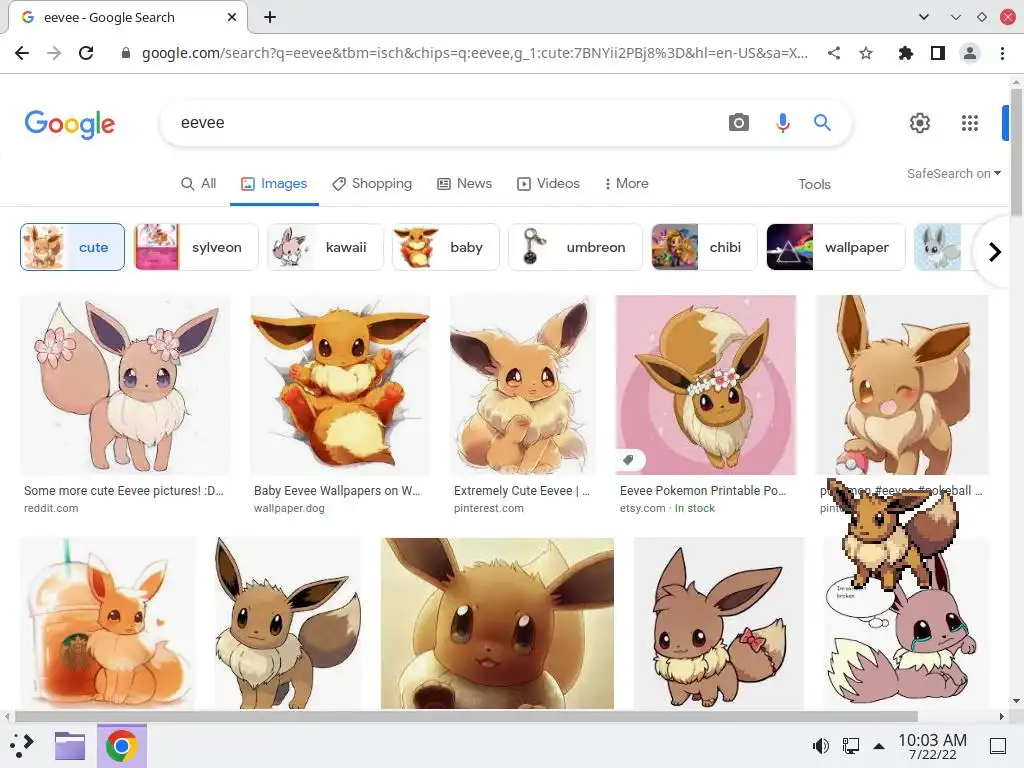
Task: Open the file manager from taskbar
Action: (x=70, y=745)
